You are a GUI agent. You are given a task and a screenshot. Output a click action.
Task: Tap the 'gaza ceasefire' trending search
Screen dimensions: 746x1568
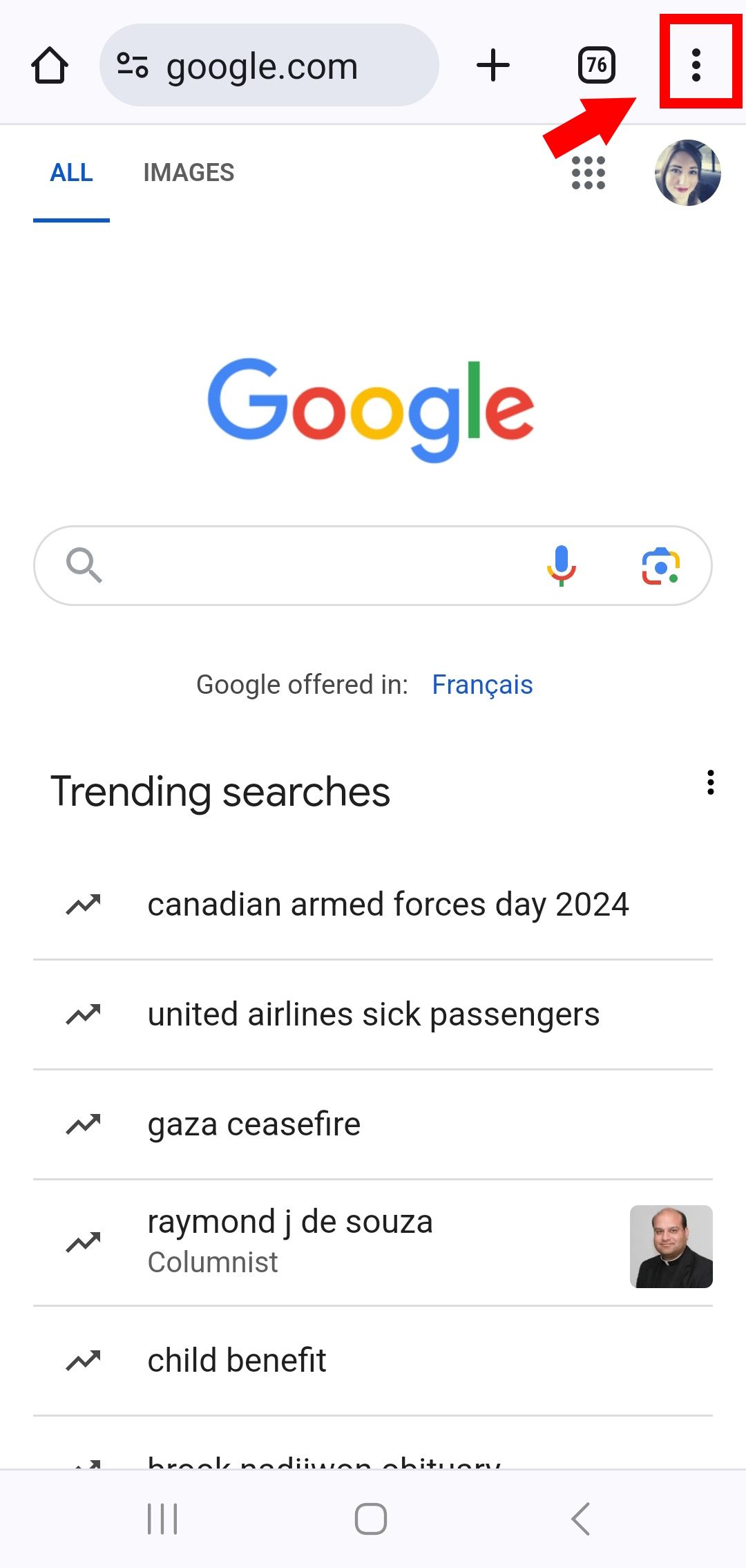point(254,1124)
